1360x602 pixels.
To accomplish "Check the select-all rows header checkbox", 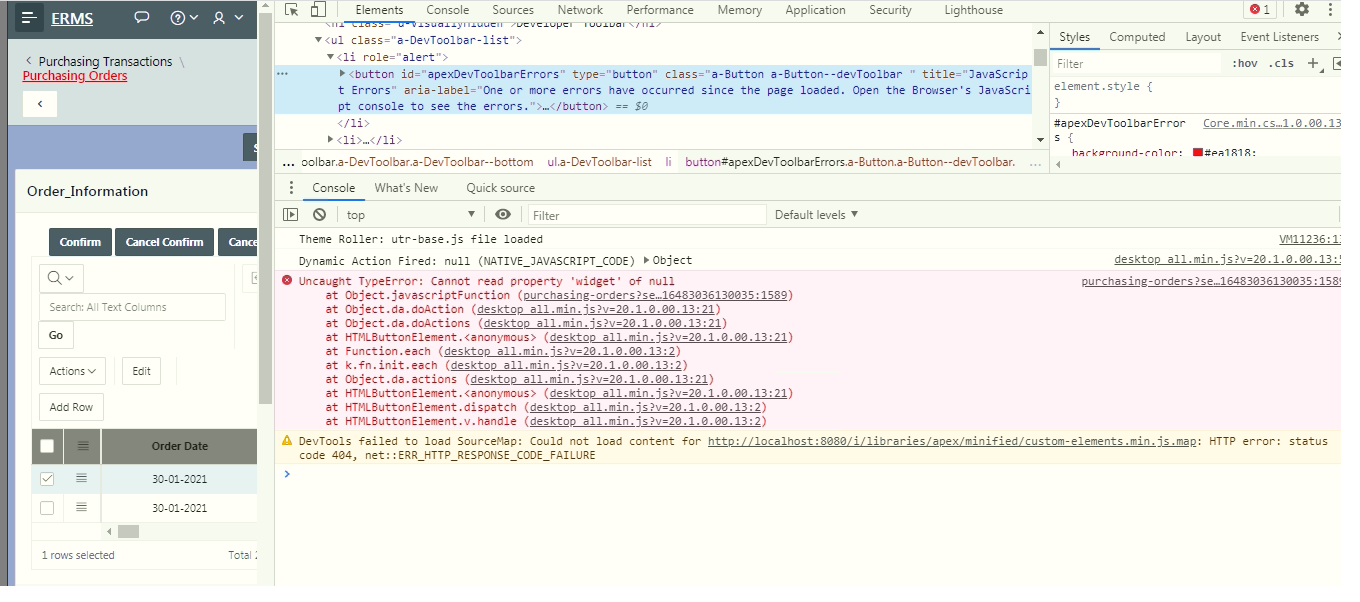I will click(x=47, y=446).
